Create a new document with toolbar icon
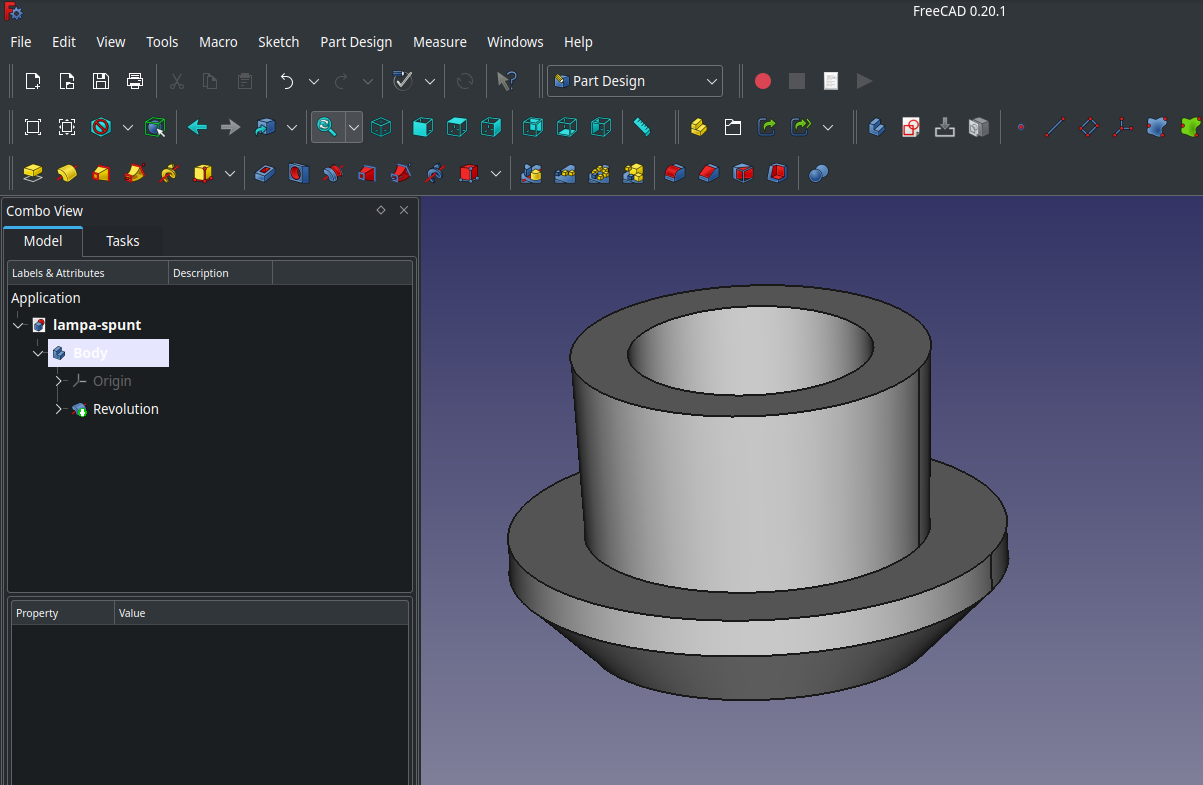The height and width of the screenshot is (785, 1203). tap(33, 81)
